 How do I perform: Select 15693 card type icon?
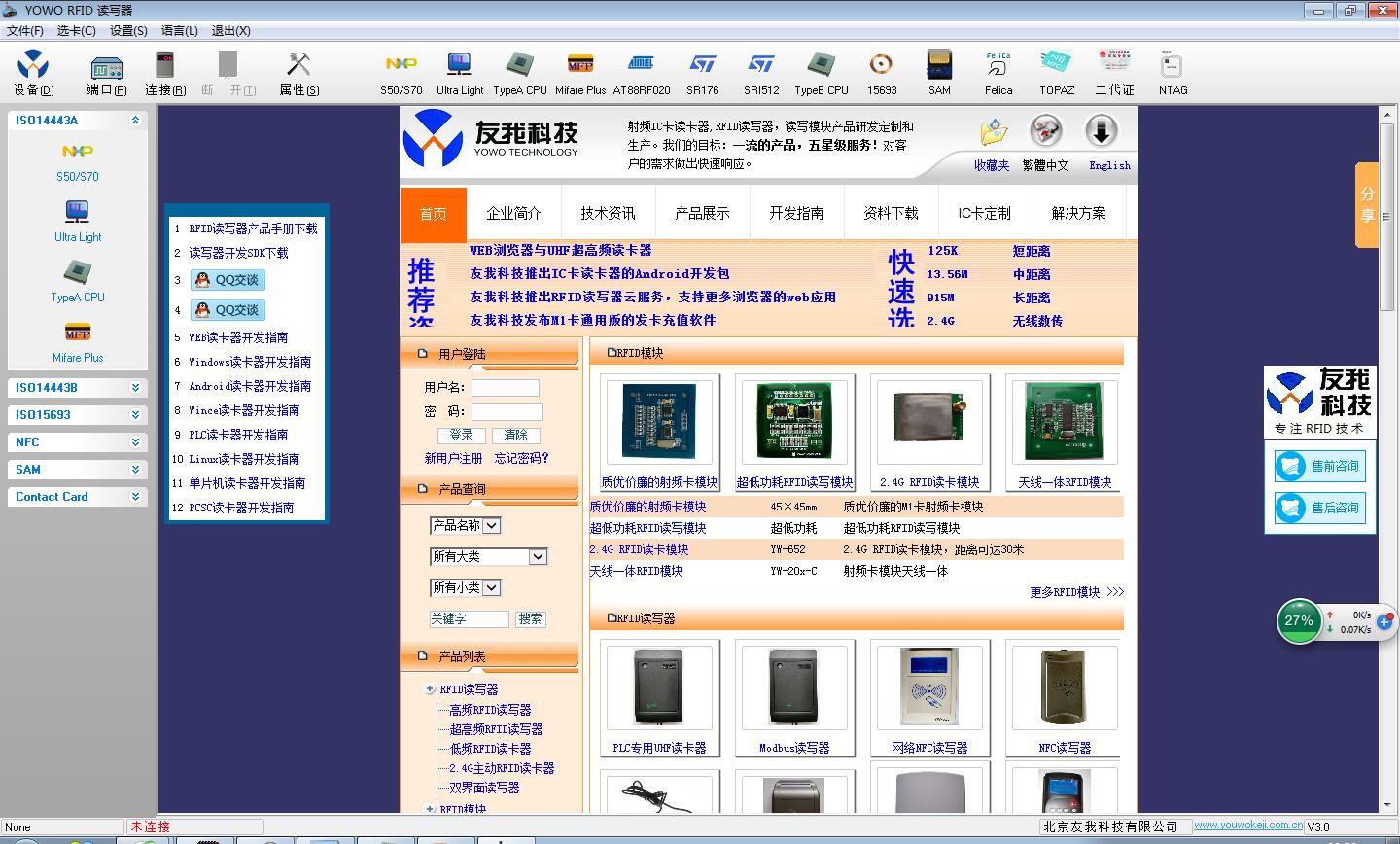(882, 74)
